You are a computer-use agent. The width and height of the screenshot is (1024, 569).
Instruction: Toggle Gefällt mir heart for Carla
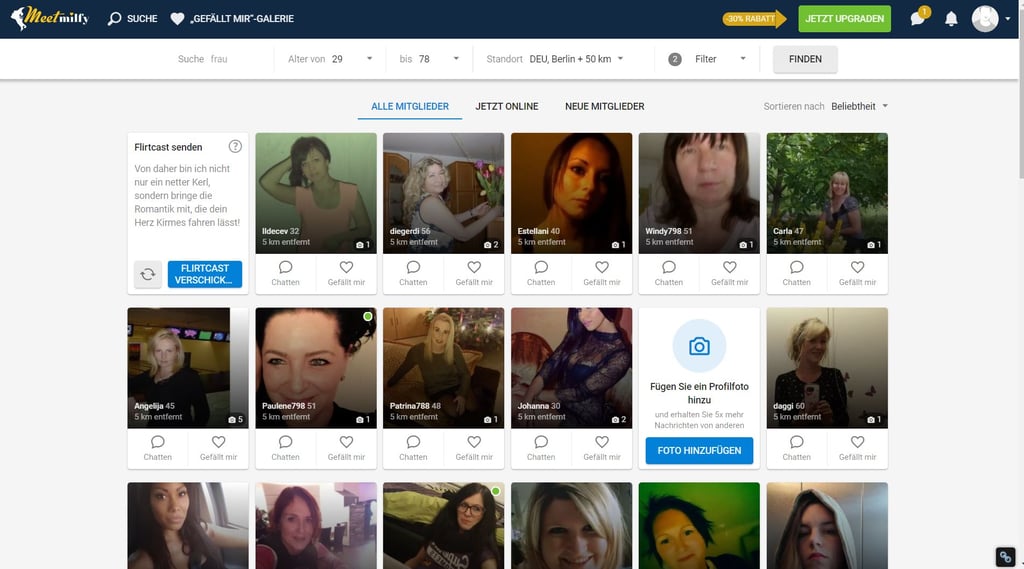click(x=857, y=268)
